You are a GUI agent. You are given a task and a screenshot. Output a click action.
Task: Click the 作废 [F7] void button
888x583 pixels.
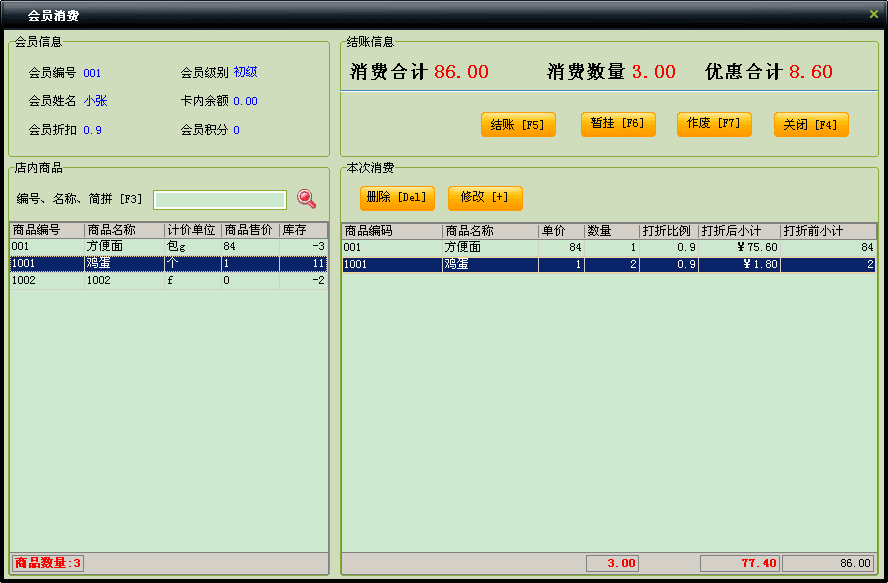(x=714, y=124)
